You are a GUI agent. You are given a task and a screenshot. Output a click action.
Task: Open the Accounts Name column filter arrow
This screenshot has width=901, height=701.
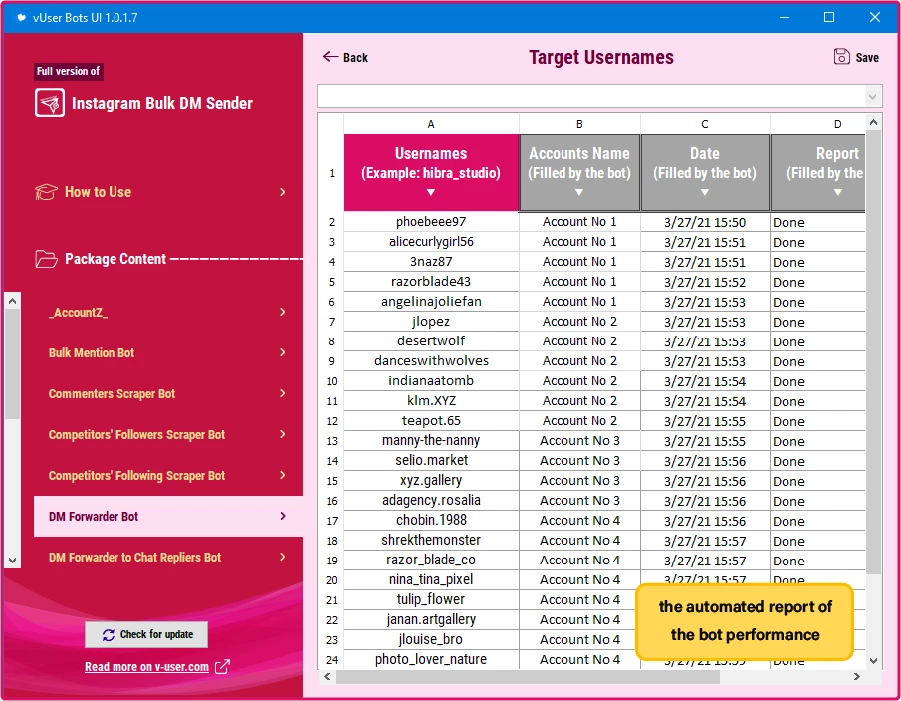(579, 192)
